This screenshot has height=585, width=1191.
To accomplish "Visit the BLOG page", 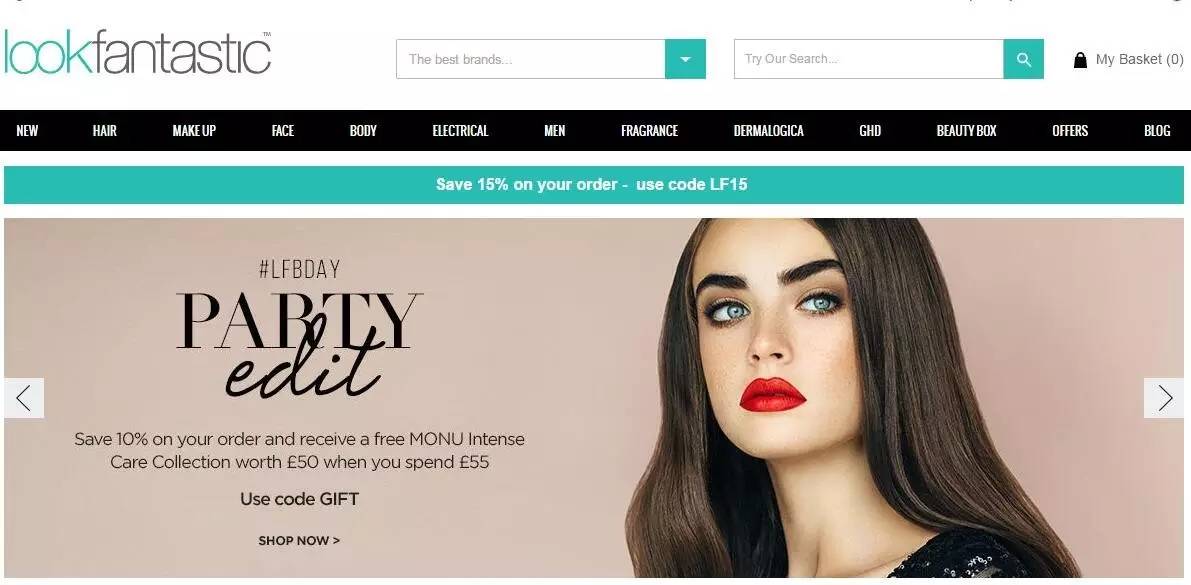I will pyautogui.click(x=1157, y=131).
